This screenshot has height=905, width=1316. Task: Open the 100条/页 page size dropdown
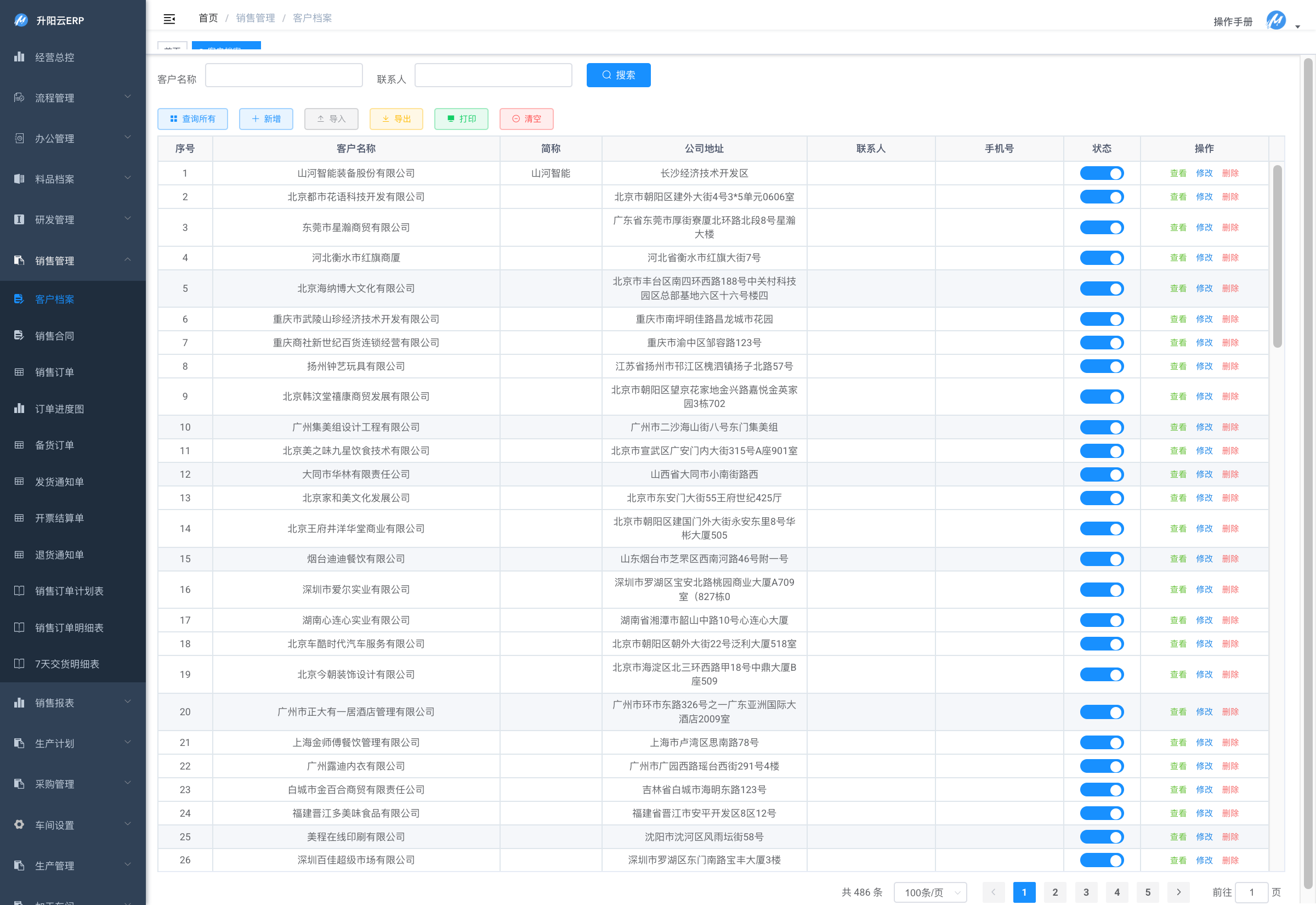click(930, 892)
